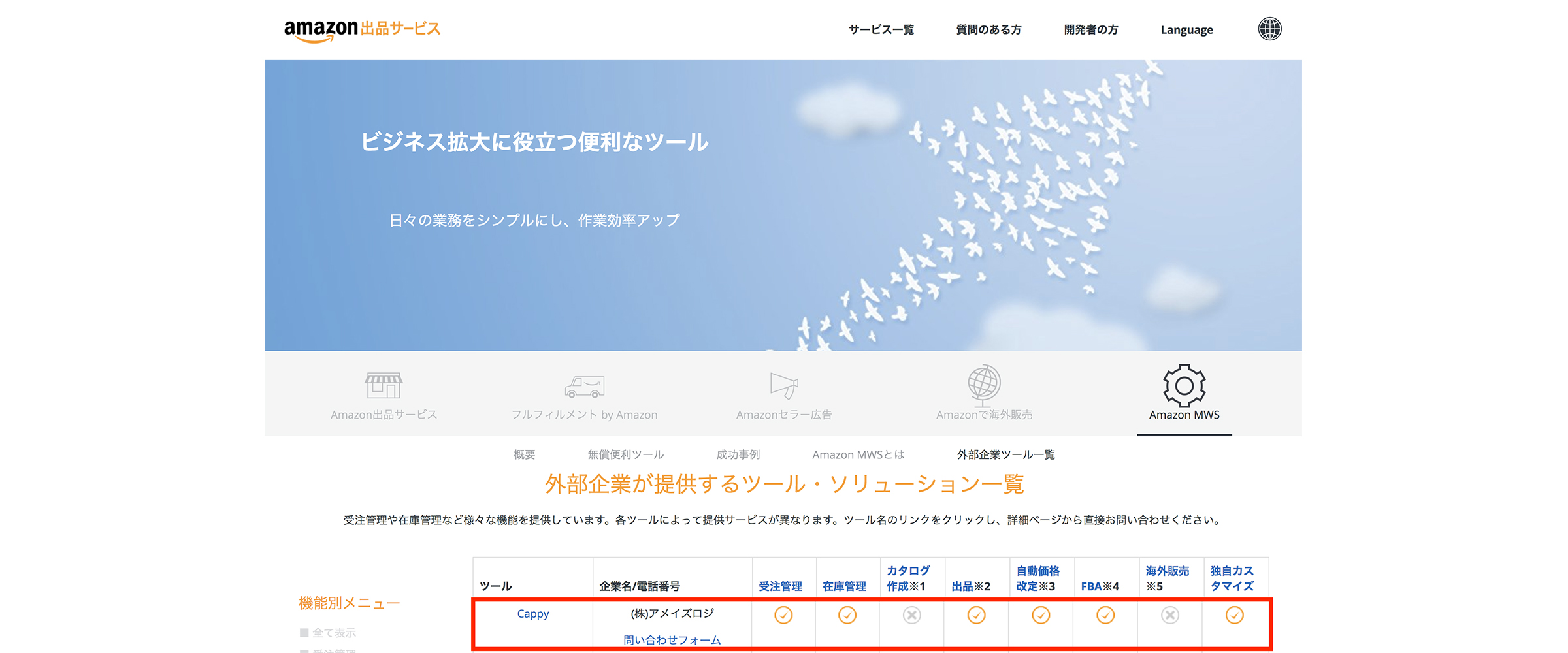Click the 独自カスタマイズ column header
1568x653 pixels.
(x=1232, y=579)
